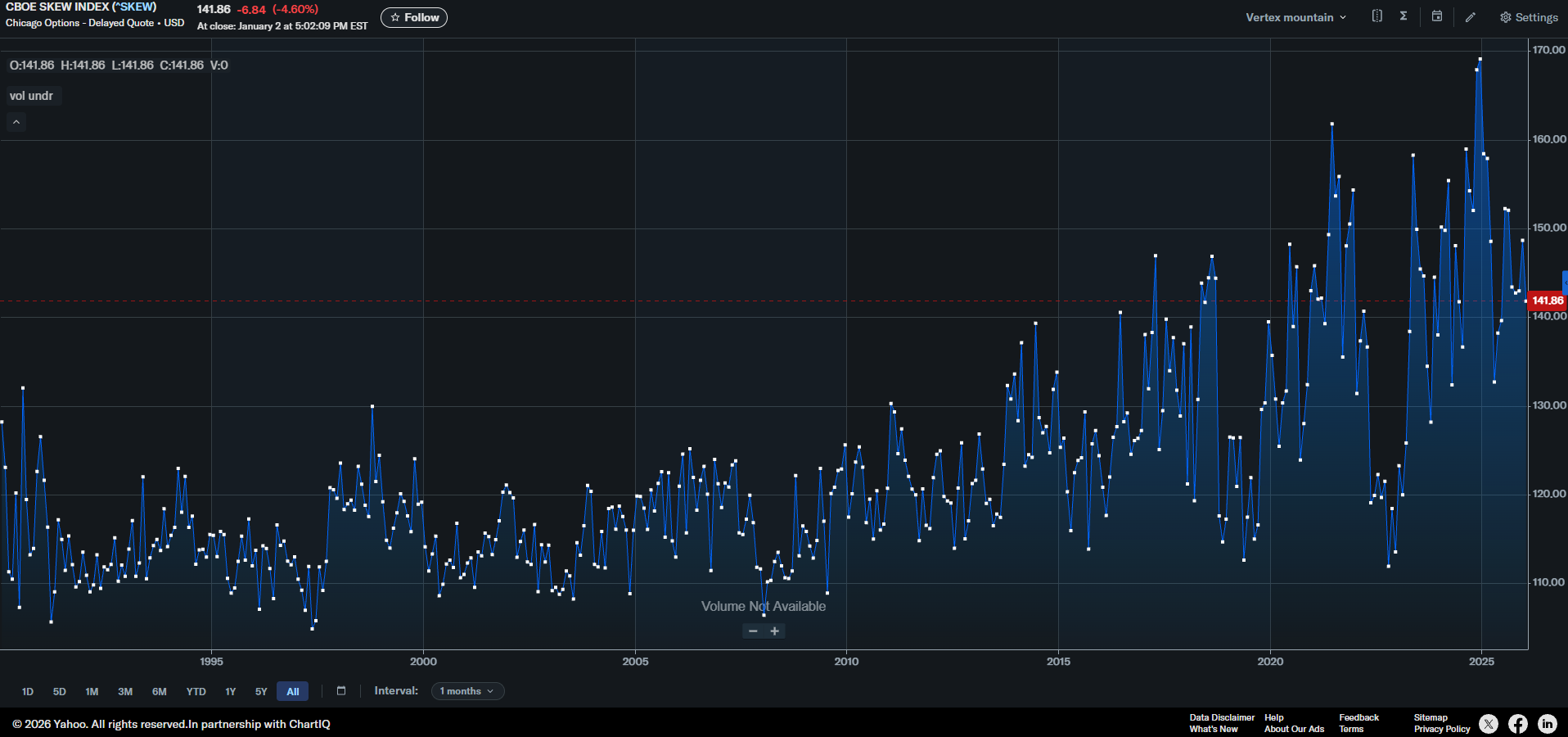Open the Vertex mountain chart type dropdown
Screen dimensions: 1568x737
coord(1295,16)
